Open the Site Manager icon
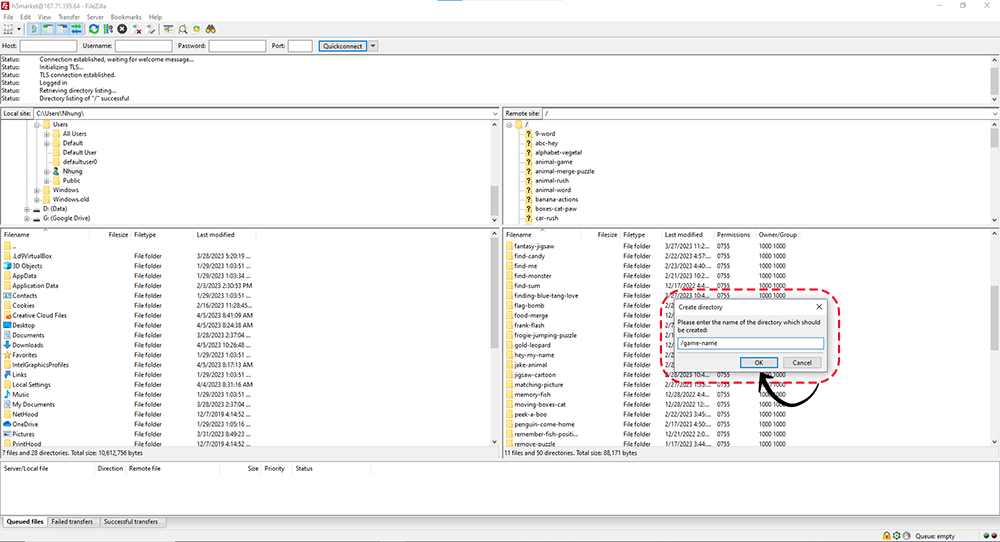 pyautogui.click(x=10, y=29)
